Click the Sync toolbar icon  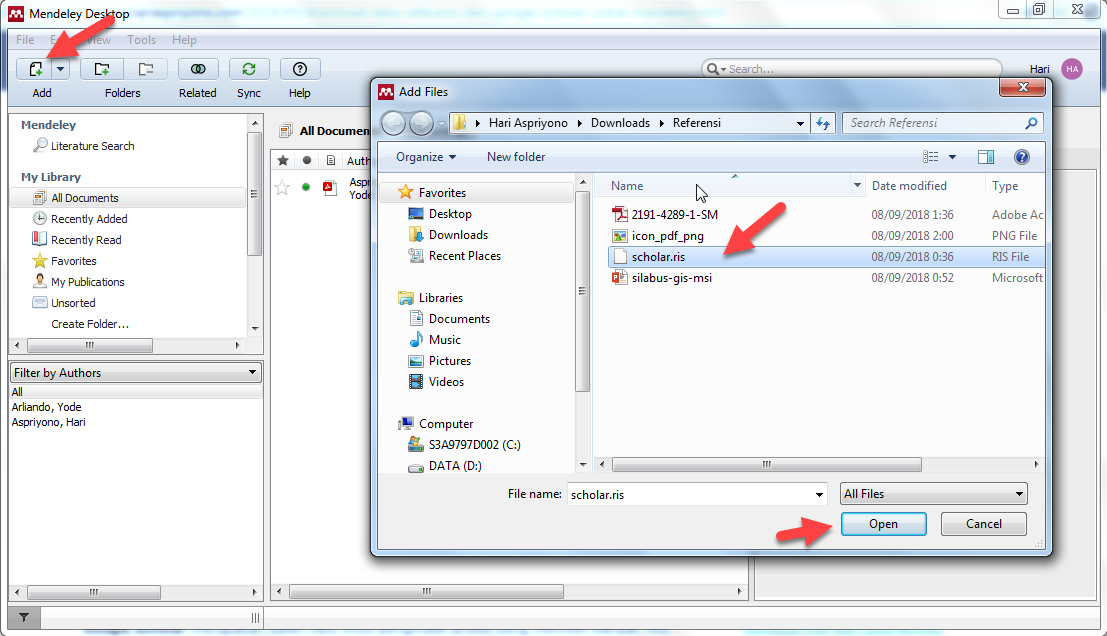[249, 69]
